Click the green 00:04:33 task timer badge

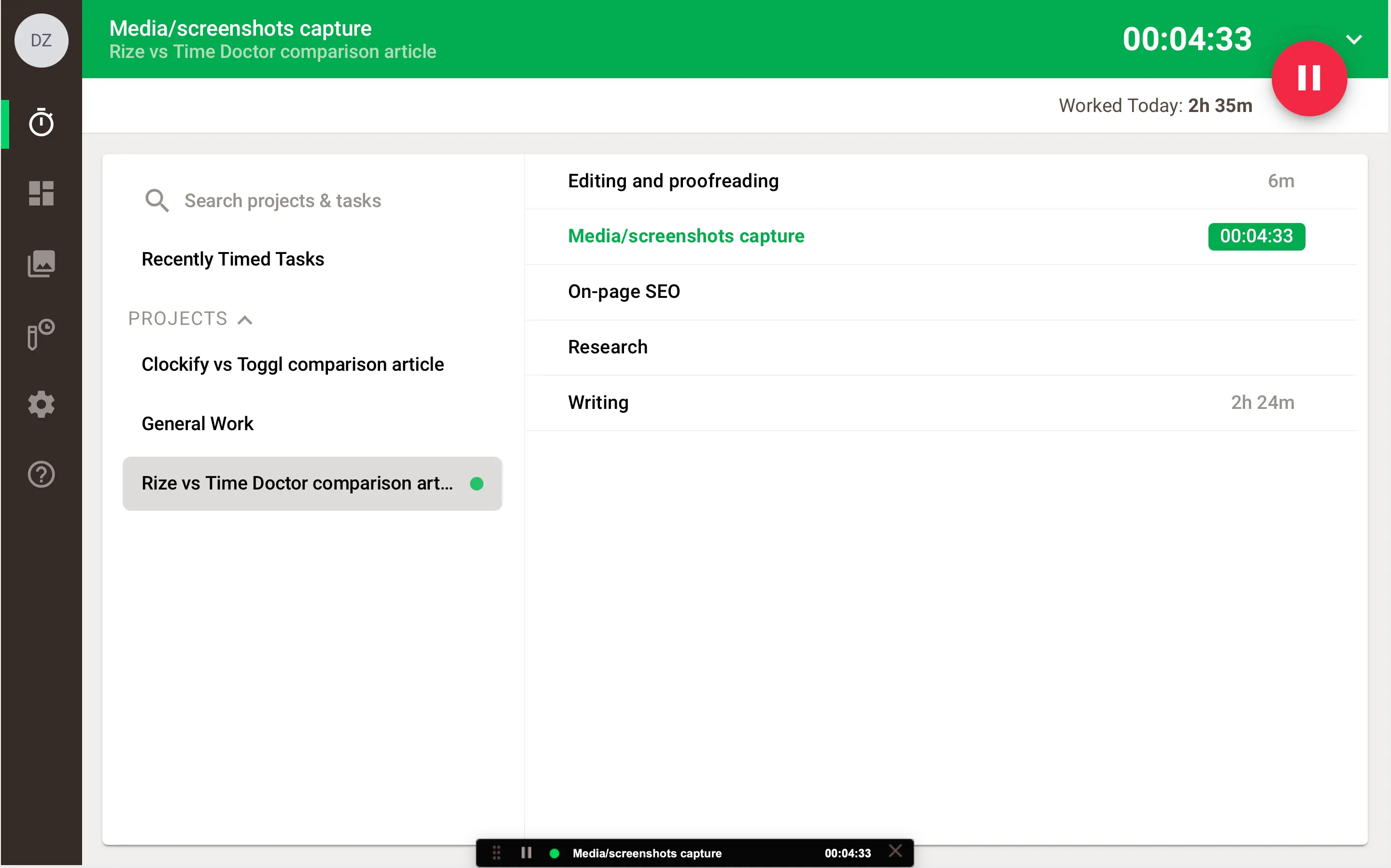point(1256,237)
